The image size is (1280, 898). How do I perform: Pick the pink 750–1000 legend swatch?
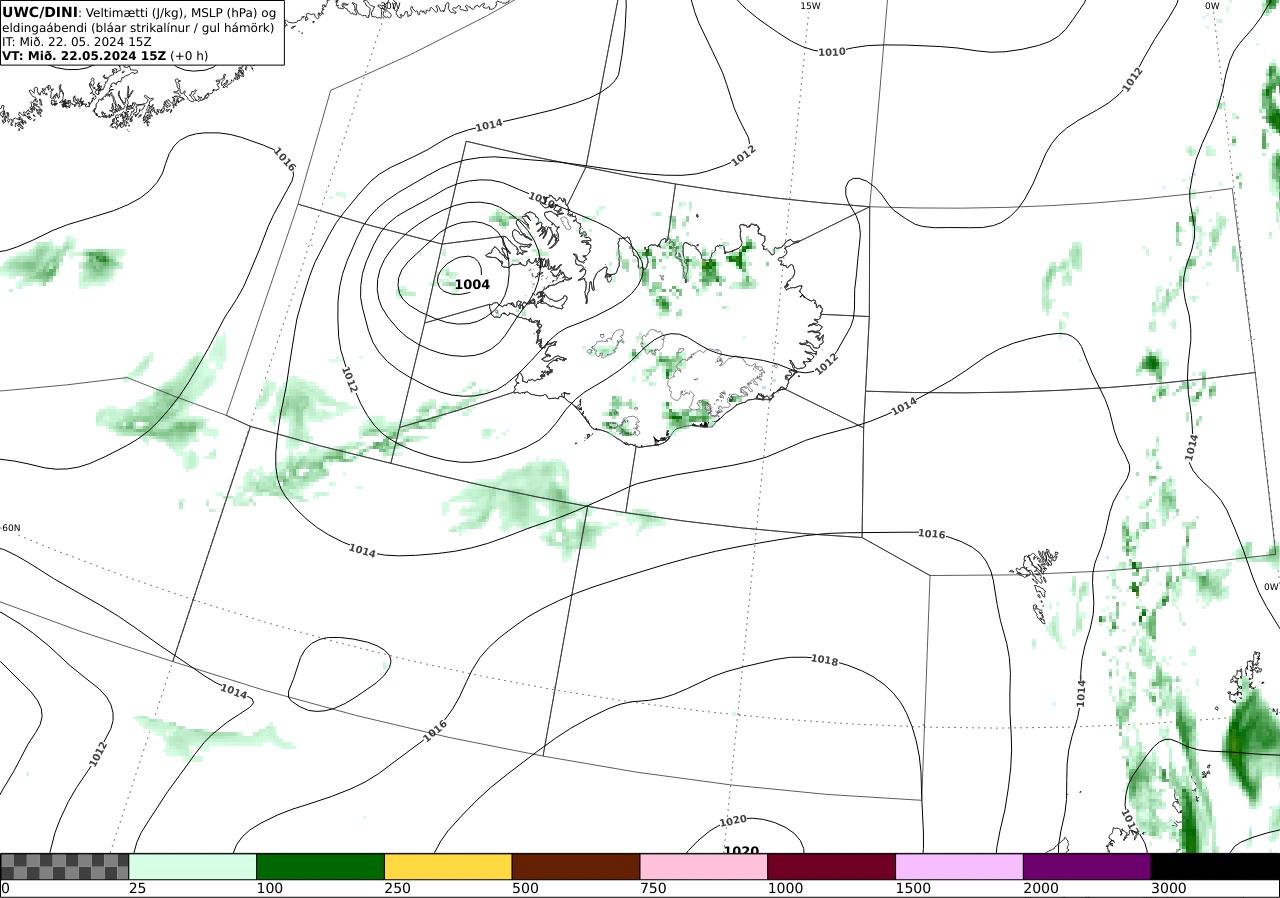[704, 866]
